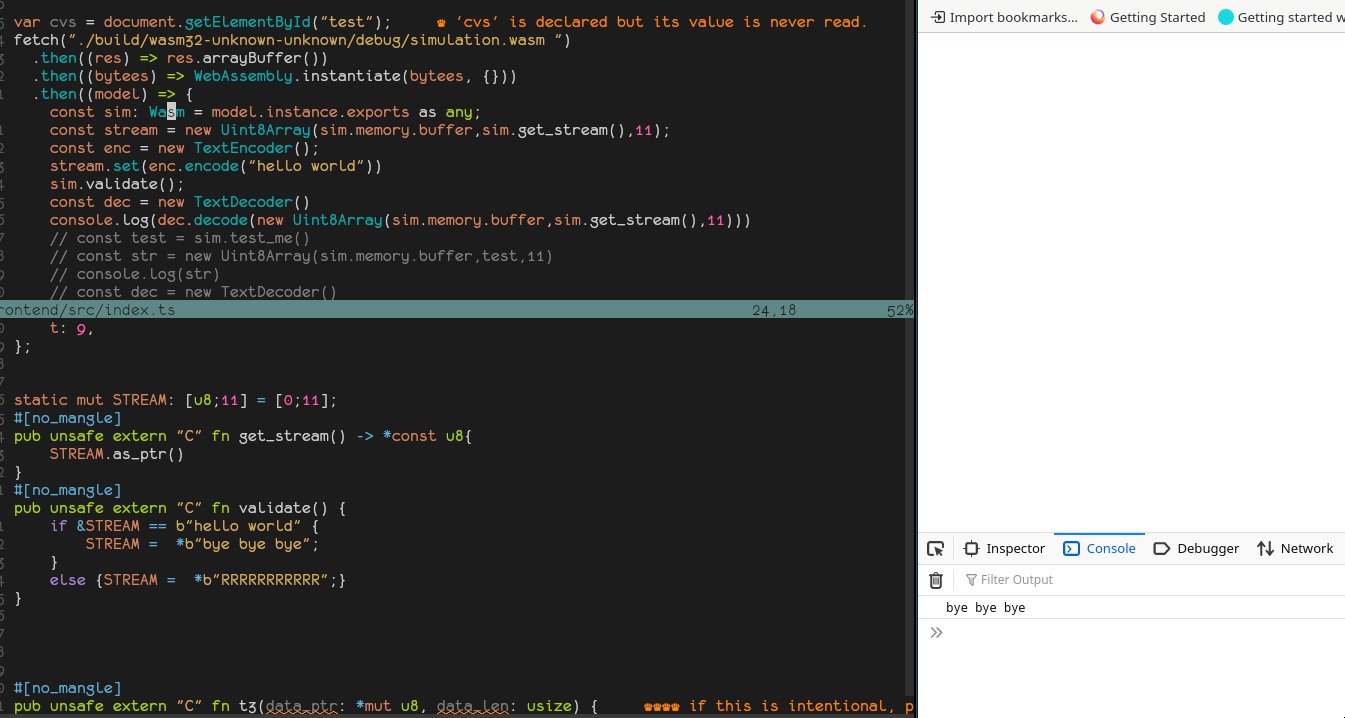Click the Import bookmarks icon
1345x718 pixels.
937,17
